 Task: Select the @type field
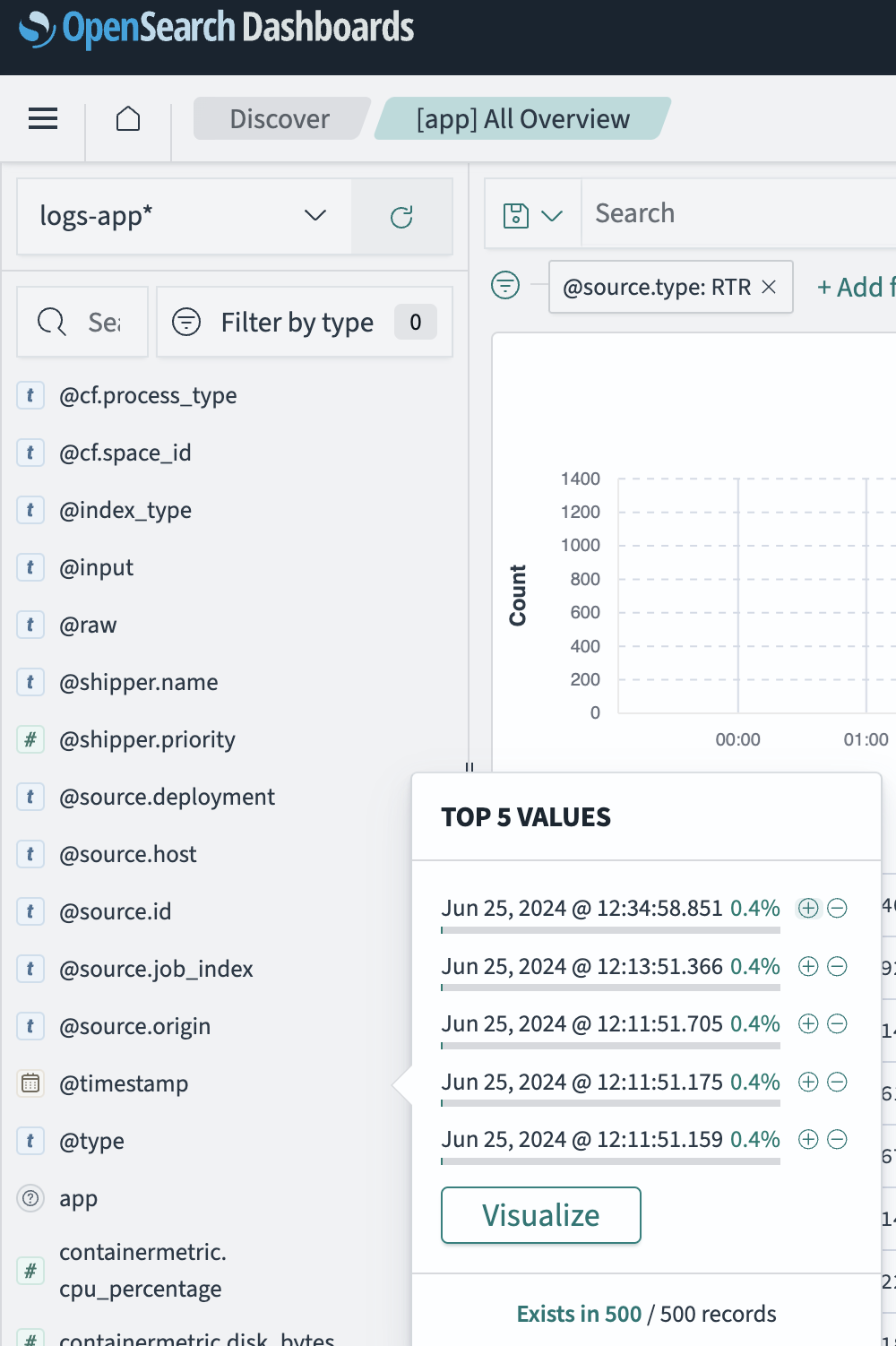(x=91, y=1141)
